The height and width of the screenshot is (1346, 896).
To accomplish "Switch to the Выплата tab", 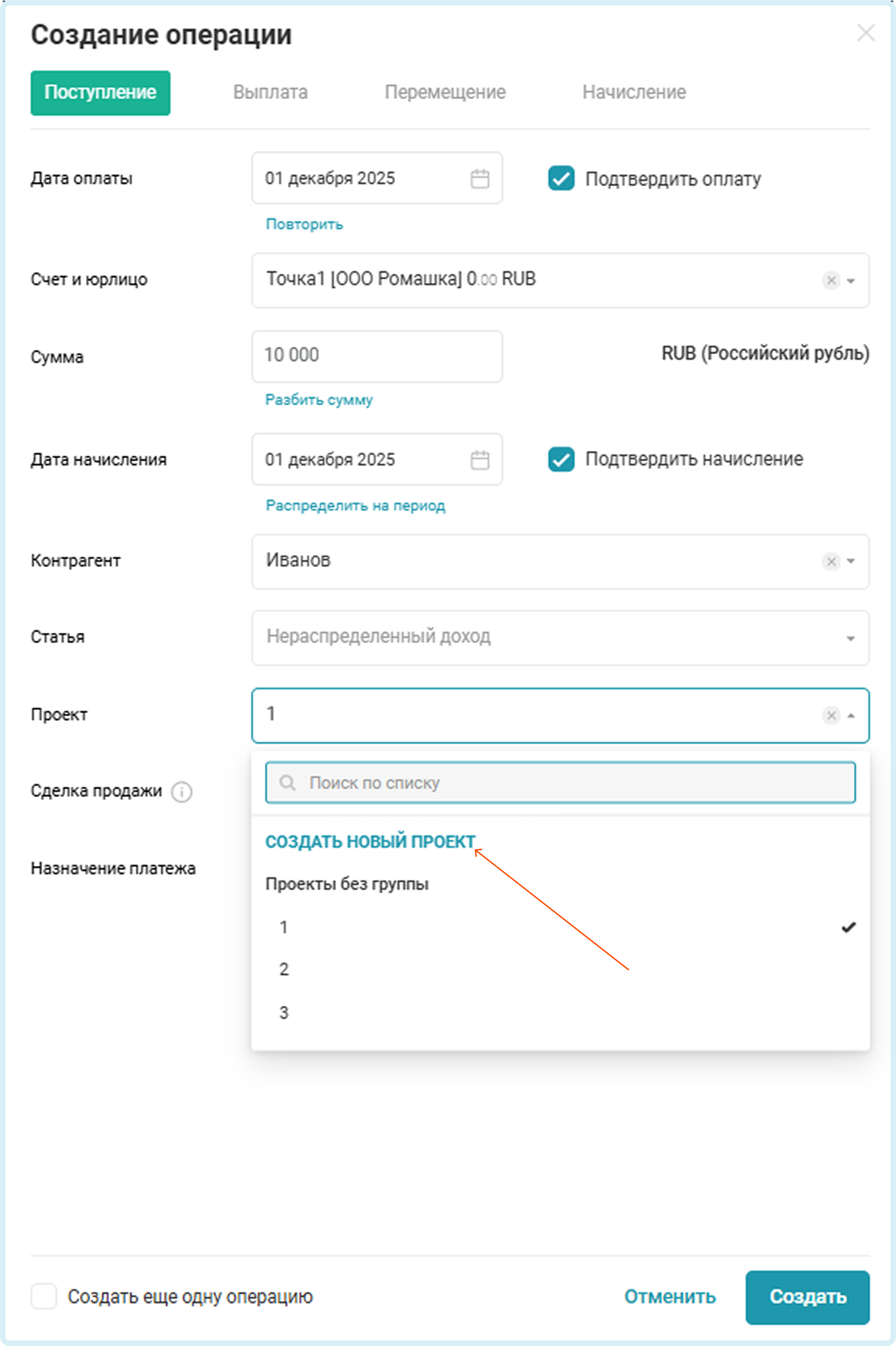I will pyautogui.click(x=270, y=92).
